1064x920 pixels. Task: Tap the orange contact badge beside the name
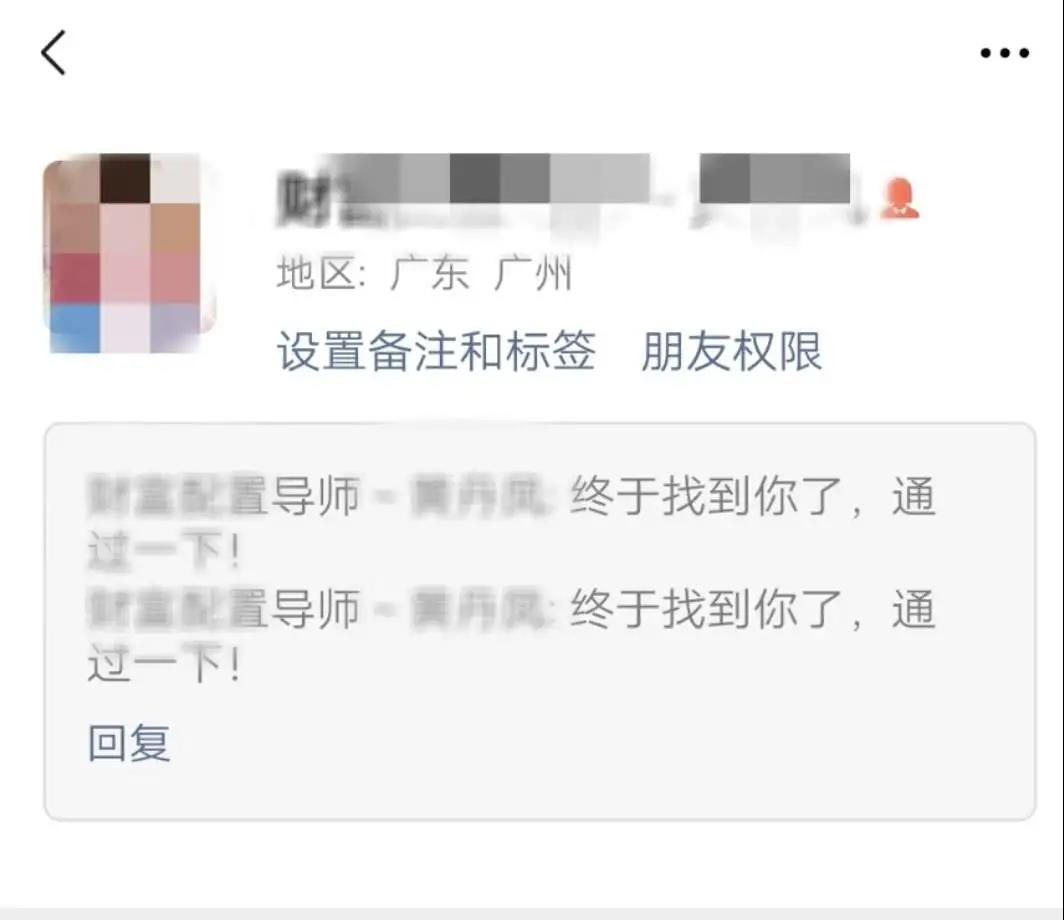click(899, 198)
